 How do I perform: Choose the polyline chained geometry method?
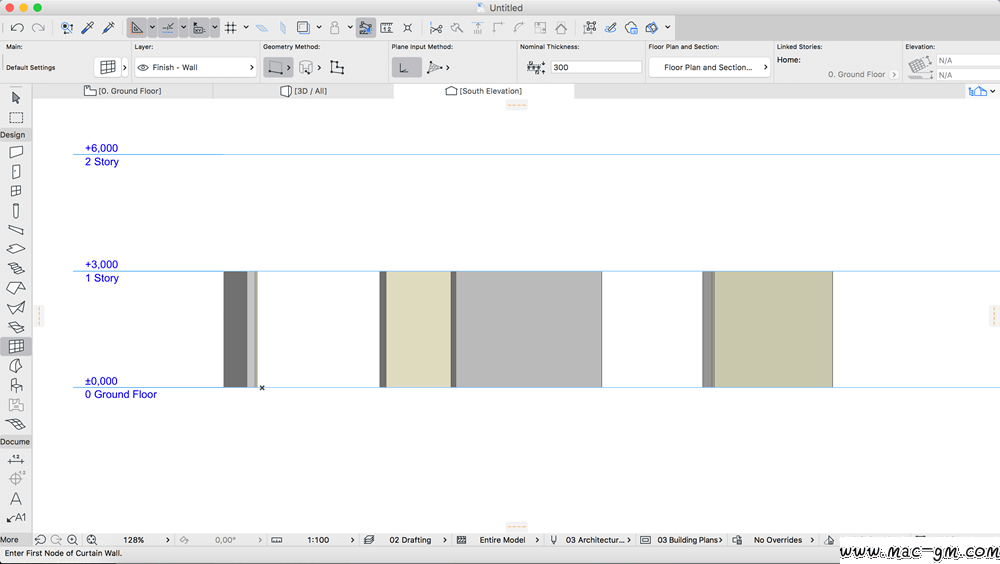(337, 67)
